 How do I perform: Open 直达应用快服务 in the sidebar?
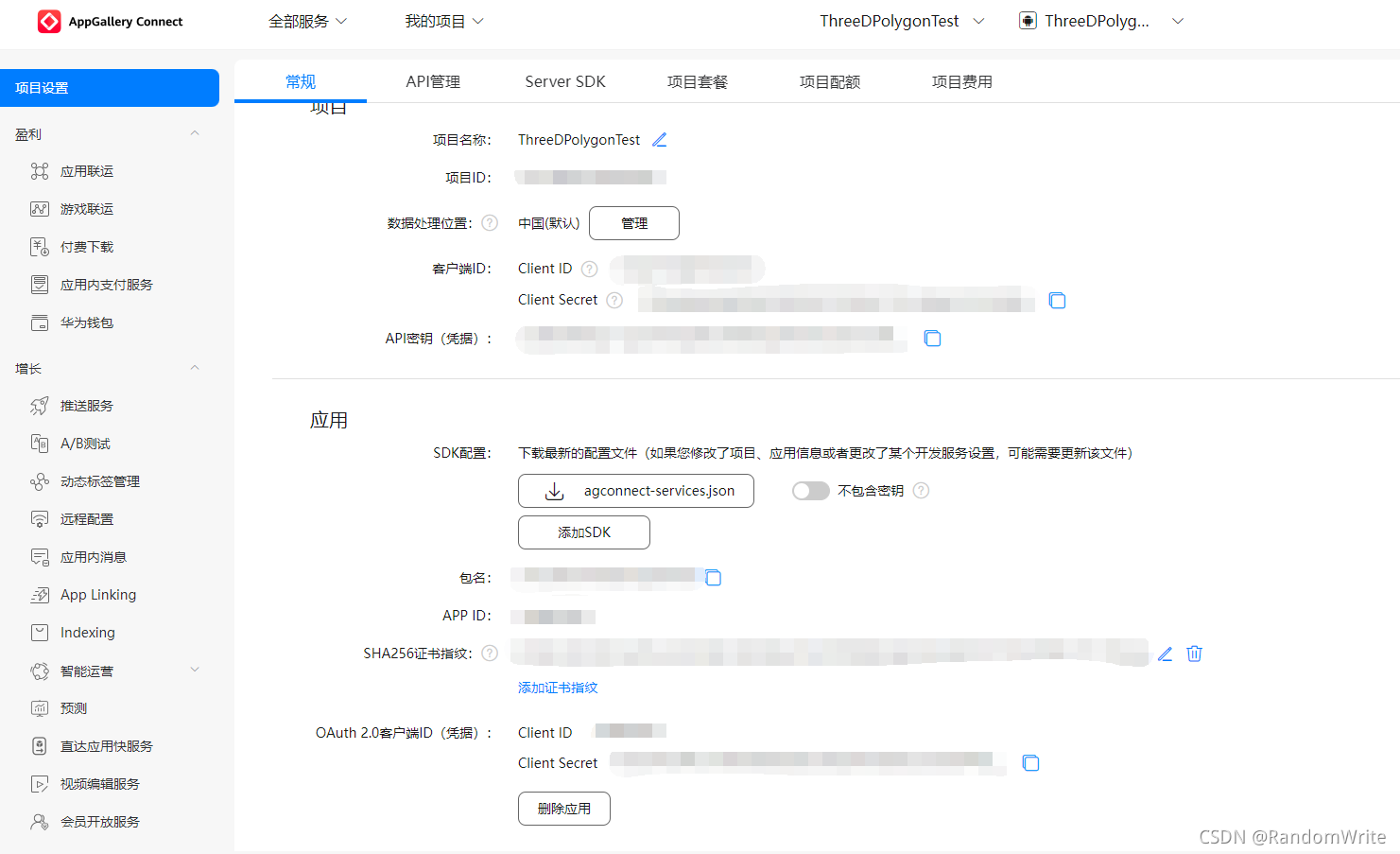coord(106,746)
